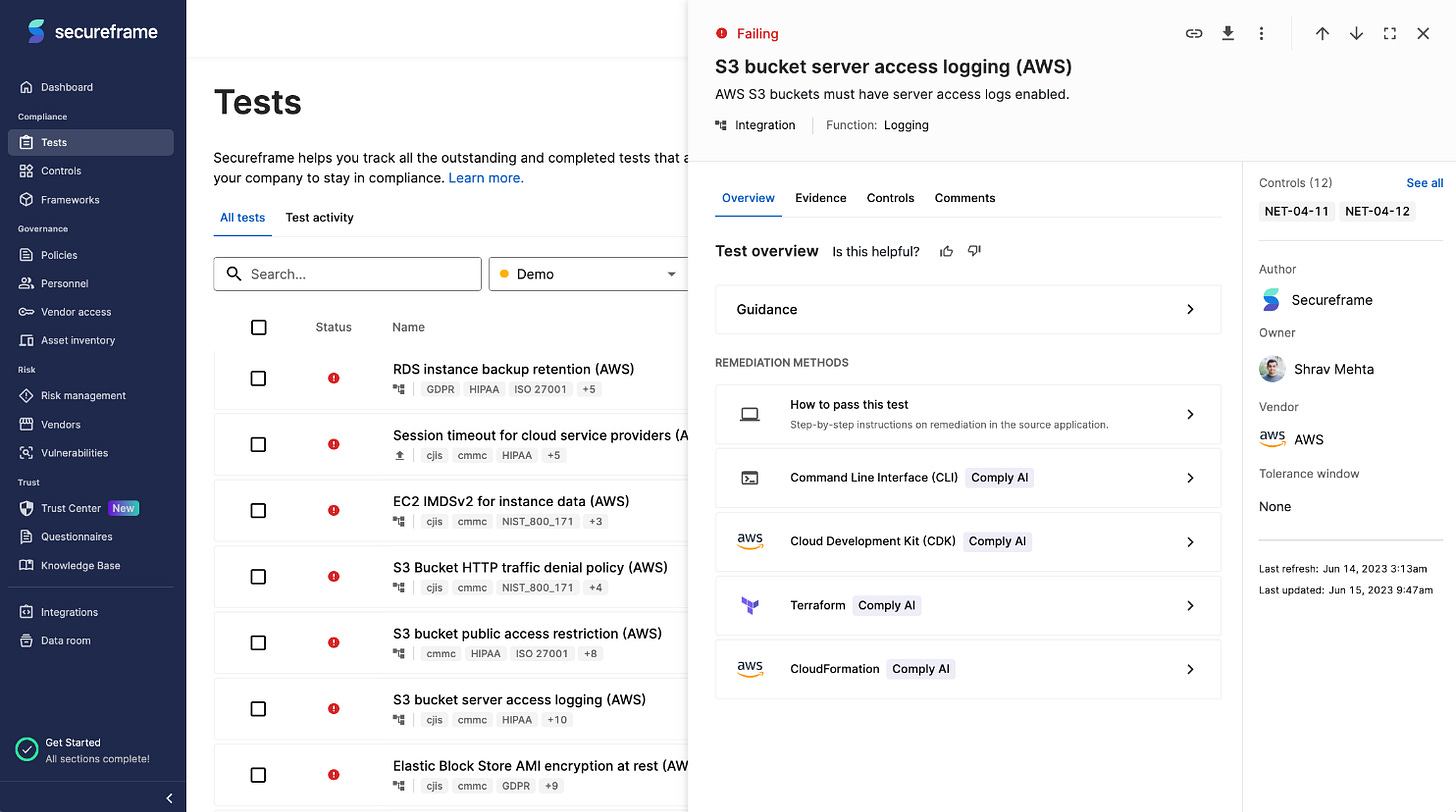
Task: Open the Comments tab
Action: [x=965, y=198]
